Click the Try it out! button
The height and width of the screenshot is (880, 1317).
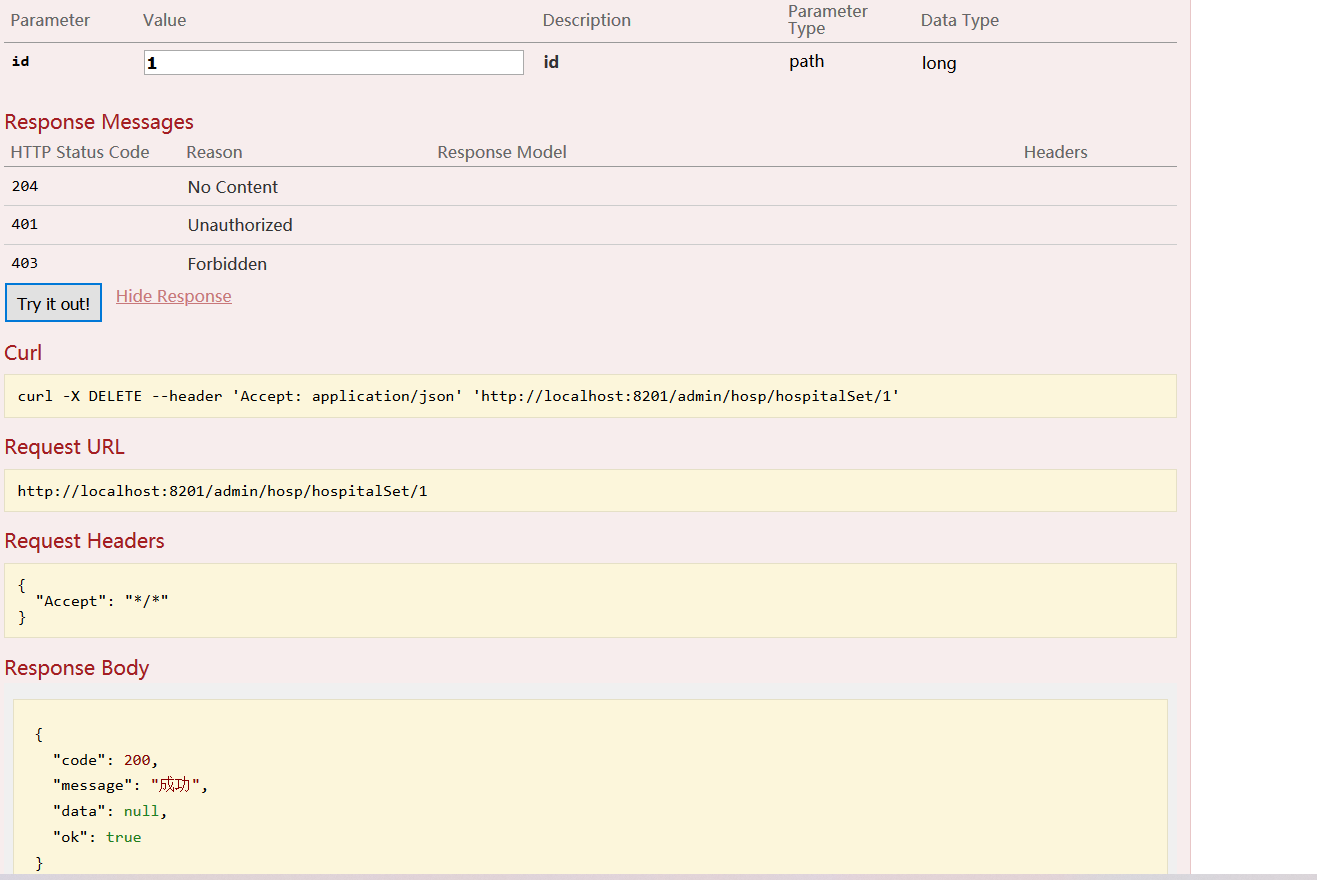pyautogui.click(x=53, y=303)
